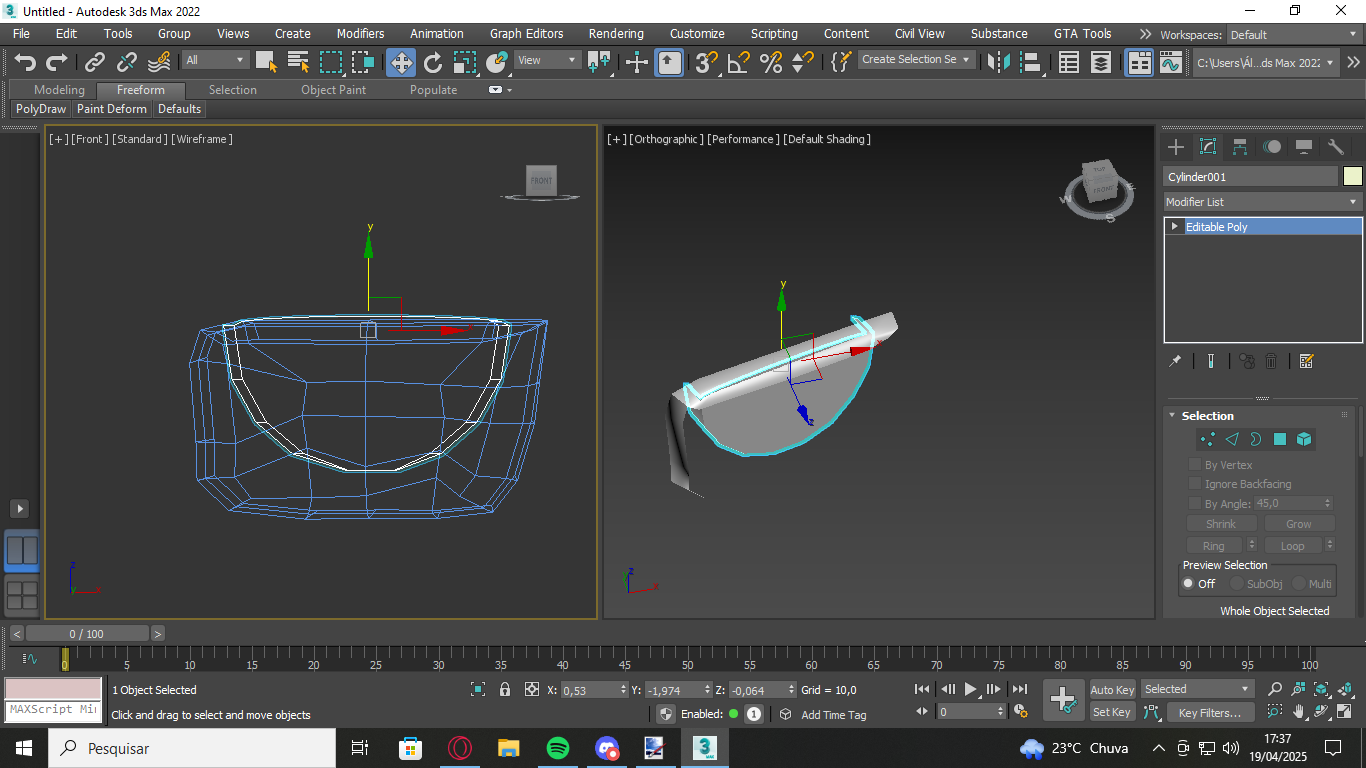This screenshot has height=768, width=1366.
Task: Open the Curve Editor from the toolbar
Action: point(1171,63)
